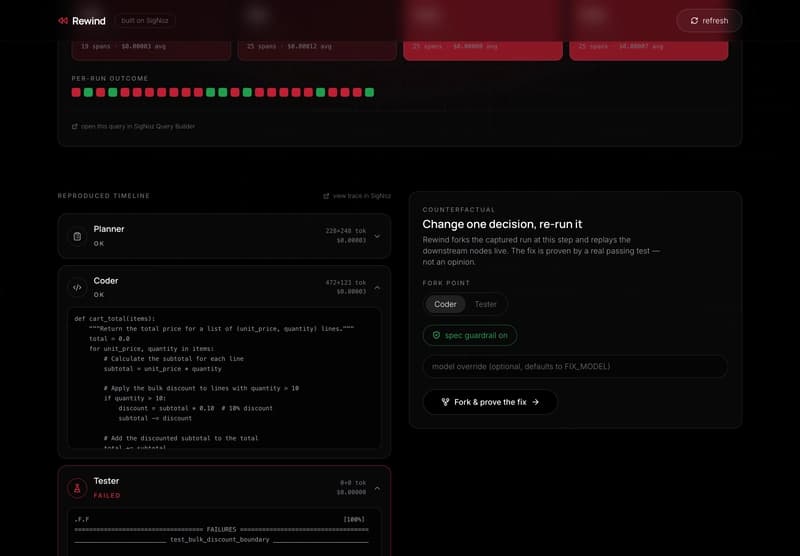Screen dimensions: 800x556
Task: Start 'Fork & prove the fix'
Action: click(x=490, y=402)
